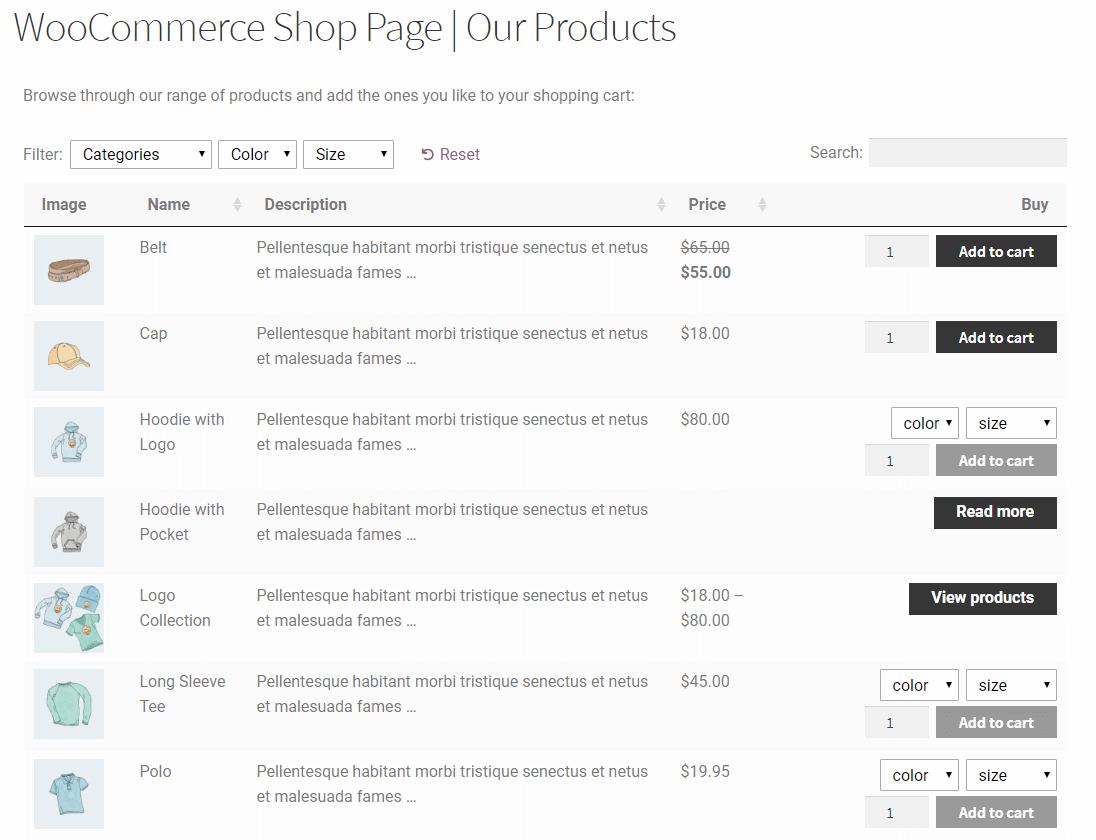
Task: Open the Cap product page link
Action: (153, 333)
